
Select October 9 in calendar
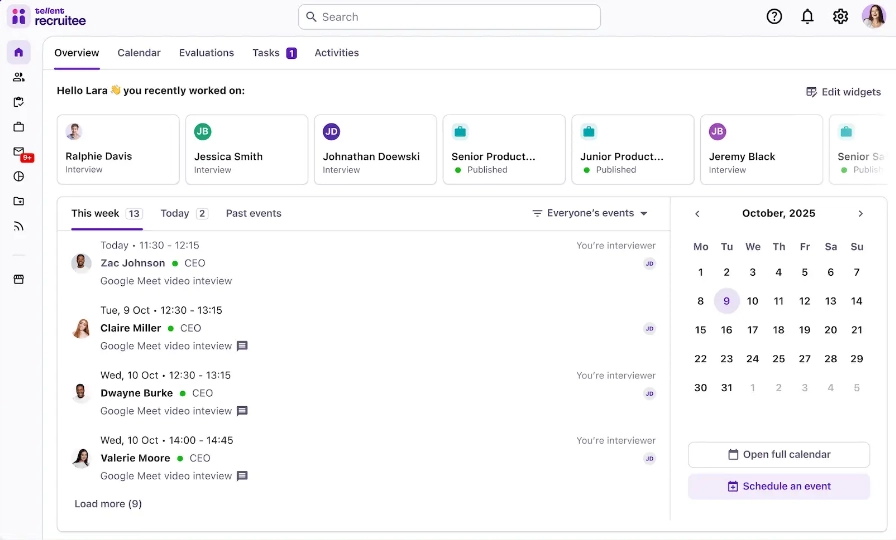pyautogui.click(x=726, y=301)
